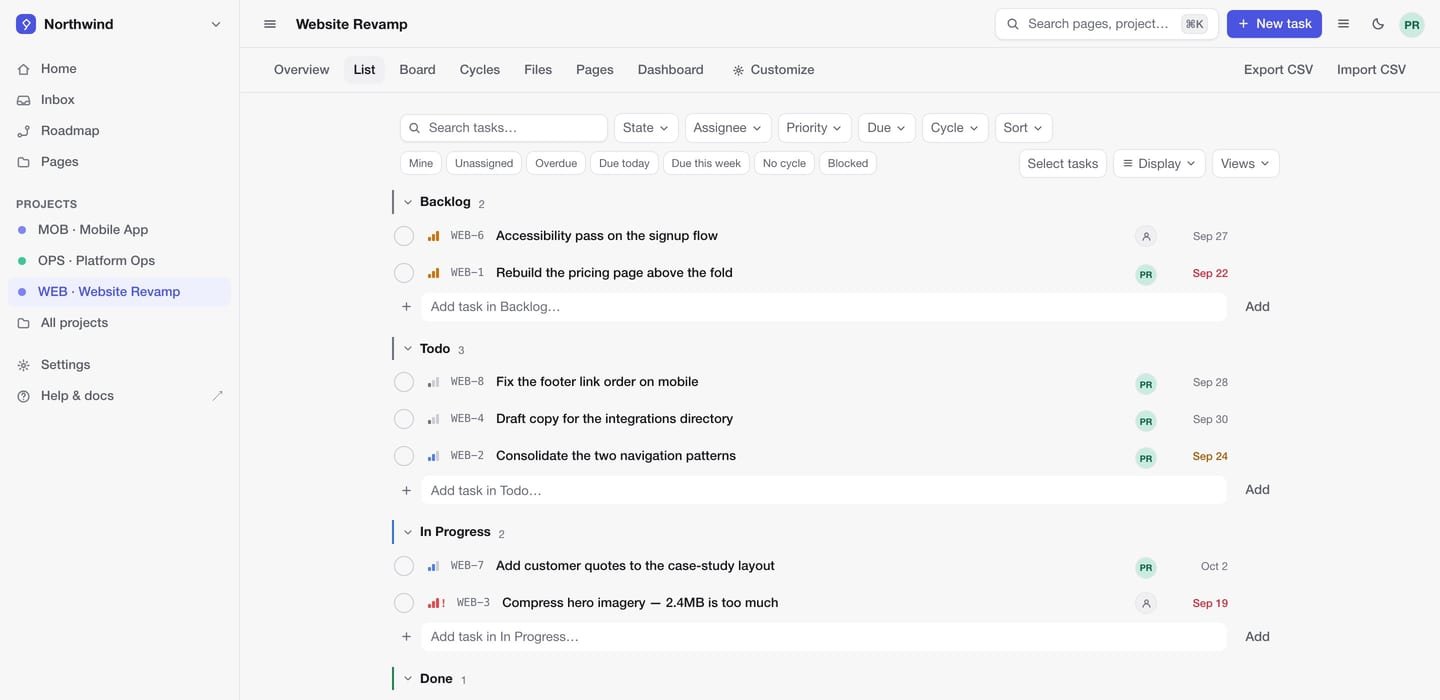1440x700 pixels.
Task: Open the Cycle filter dropdown
Action: [x=955, y=128]
